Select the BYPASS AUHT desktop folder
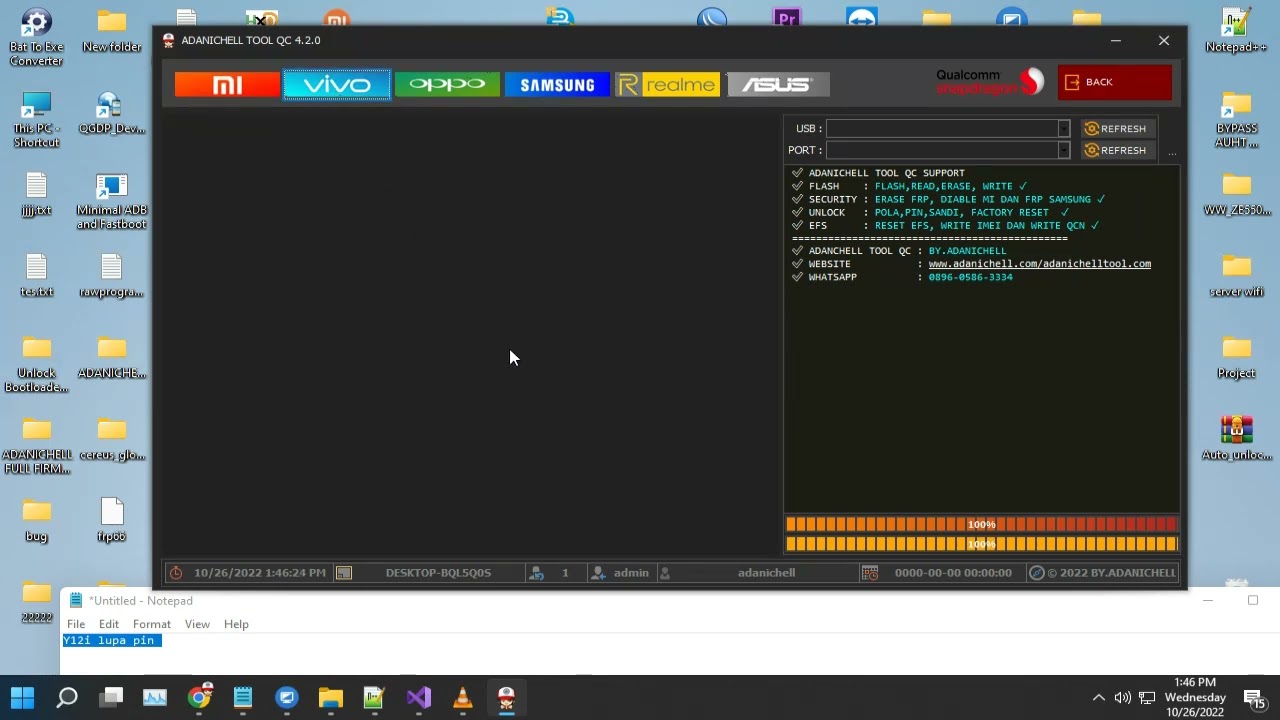 coord(1236,120)
